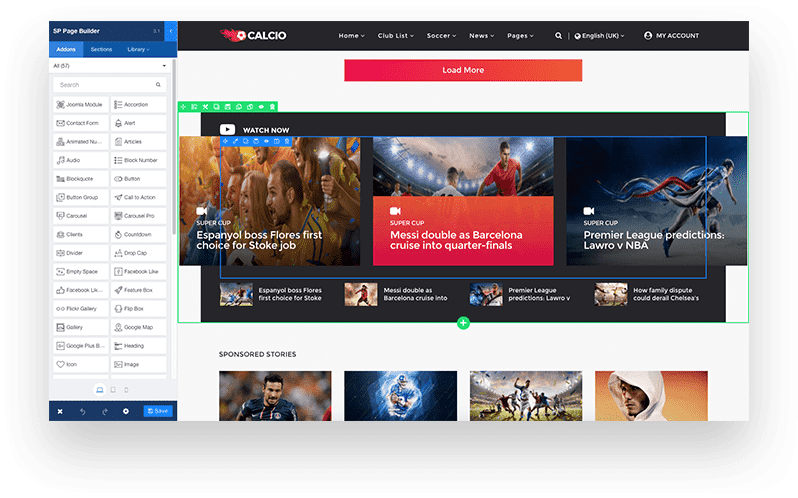Click the blue Save button

point(158,411)
